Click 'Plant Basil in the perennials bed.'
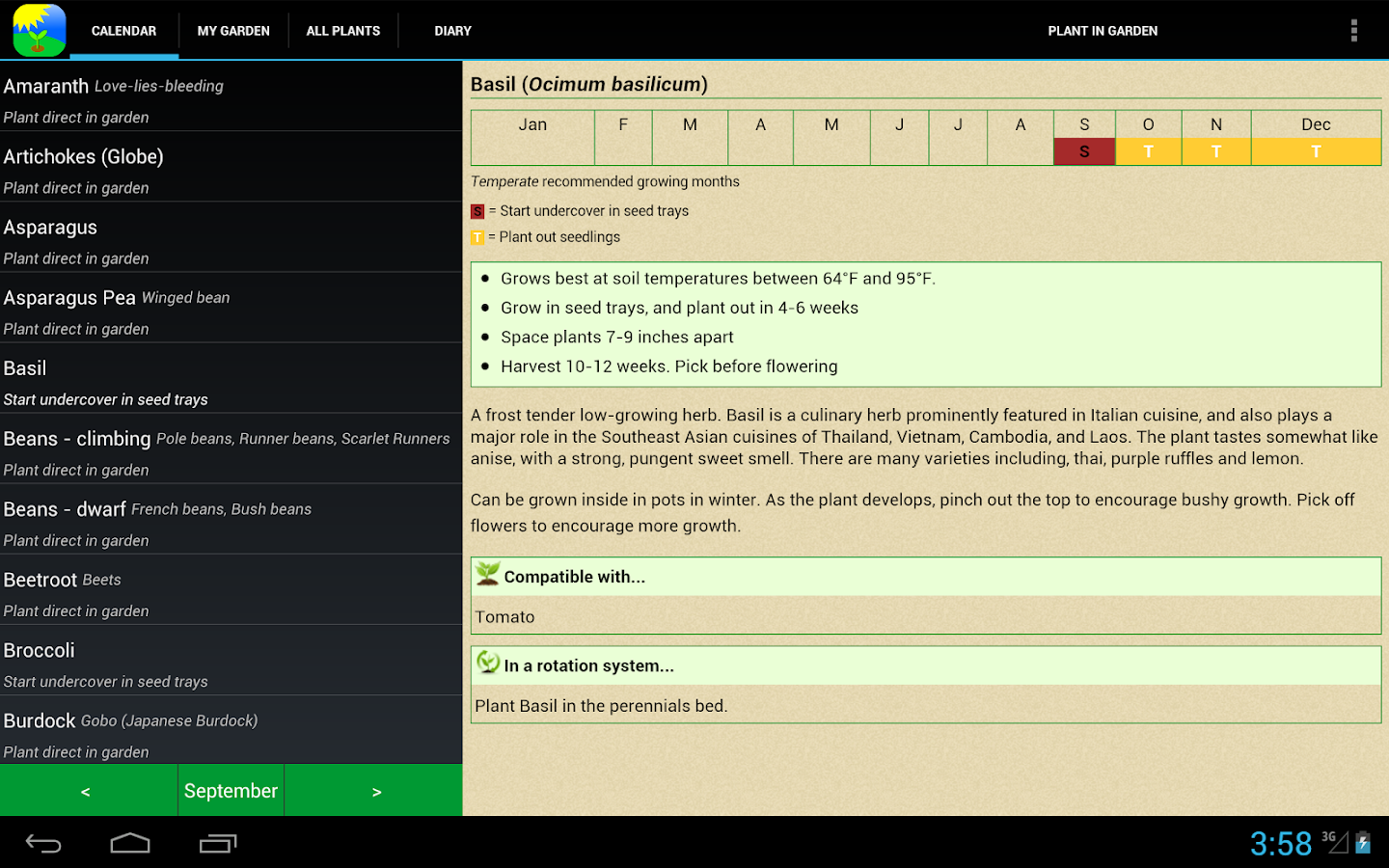 coord(601,706)
